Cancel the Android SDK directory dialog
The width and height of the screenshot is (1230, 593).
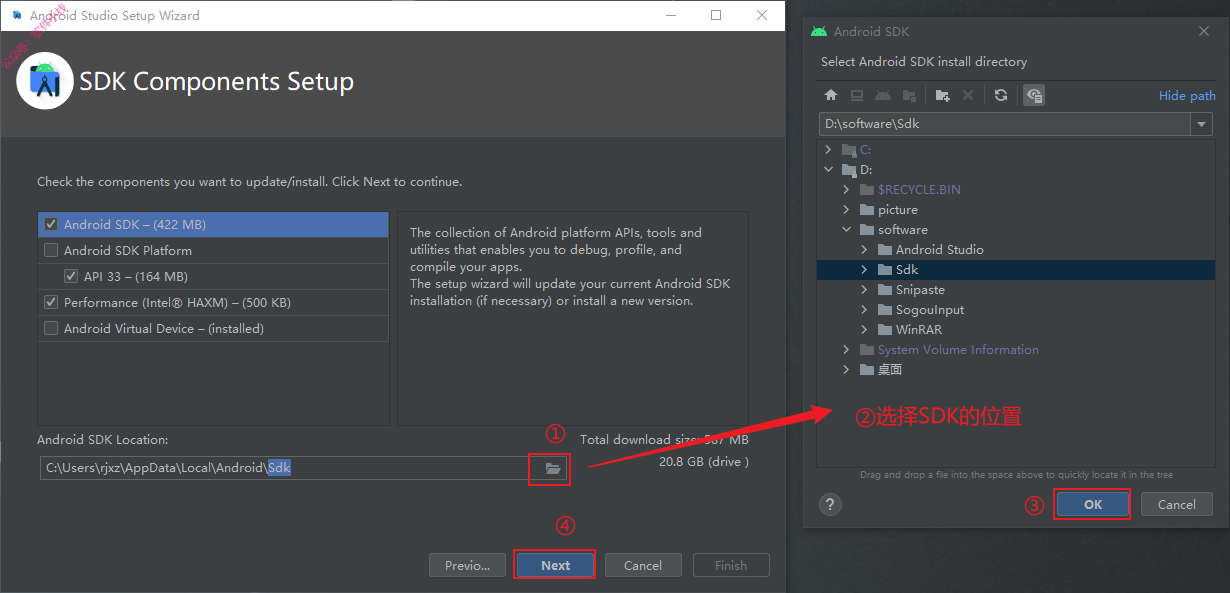pos(1177,504)
